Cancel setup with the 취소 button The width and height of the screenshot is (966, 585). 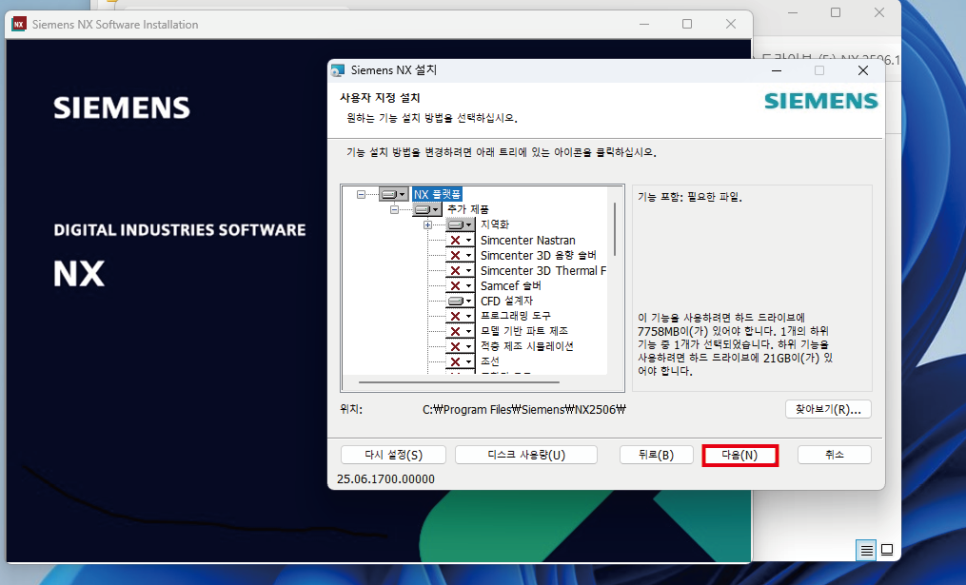pos(834,455)
